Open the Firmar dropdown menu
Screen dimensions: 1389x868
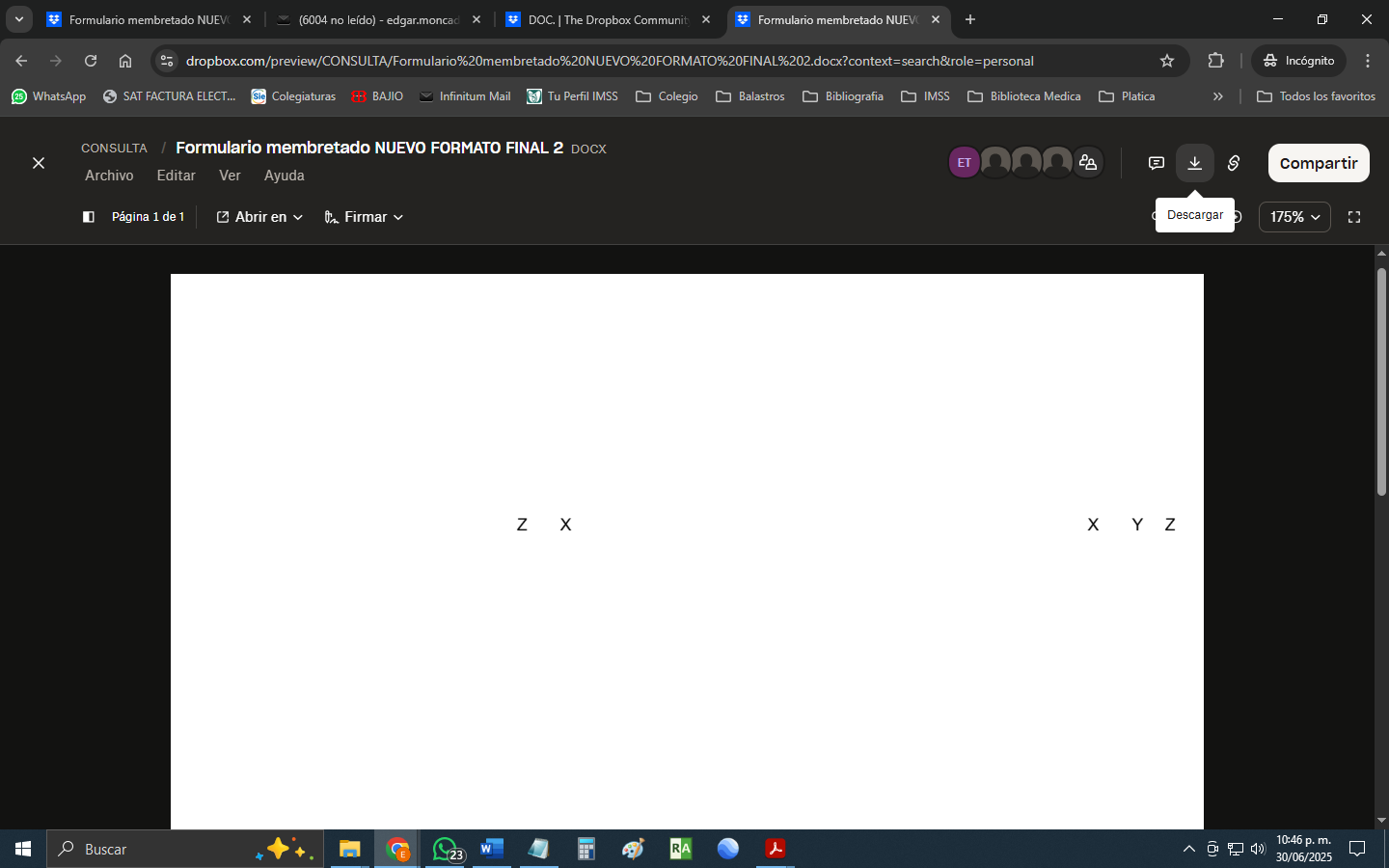pos(364,217)
